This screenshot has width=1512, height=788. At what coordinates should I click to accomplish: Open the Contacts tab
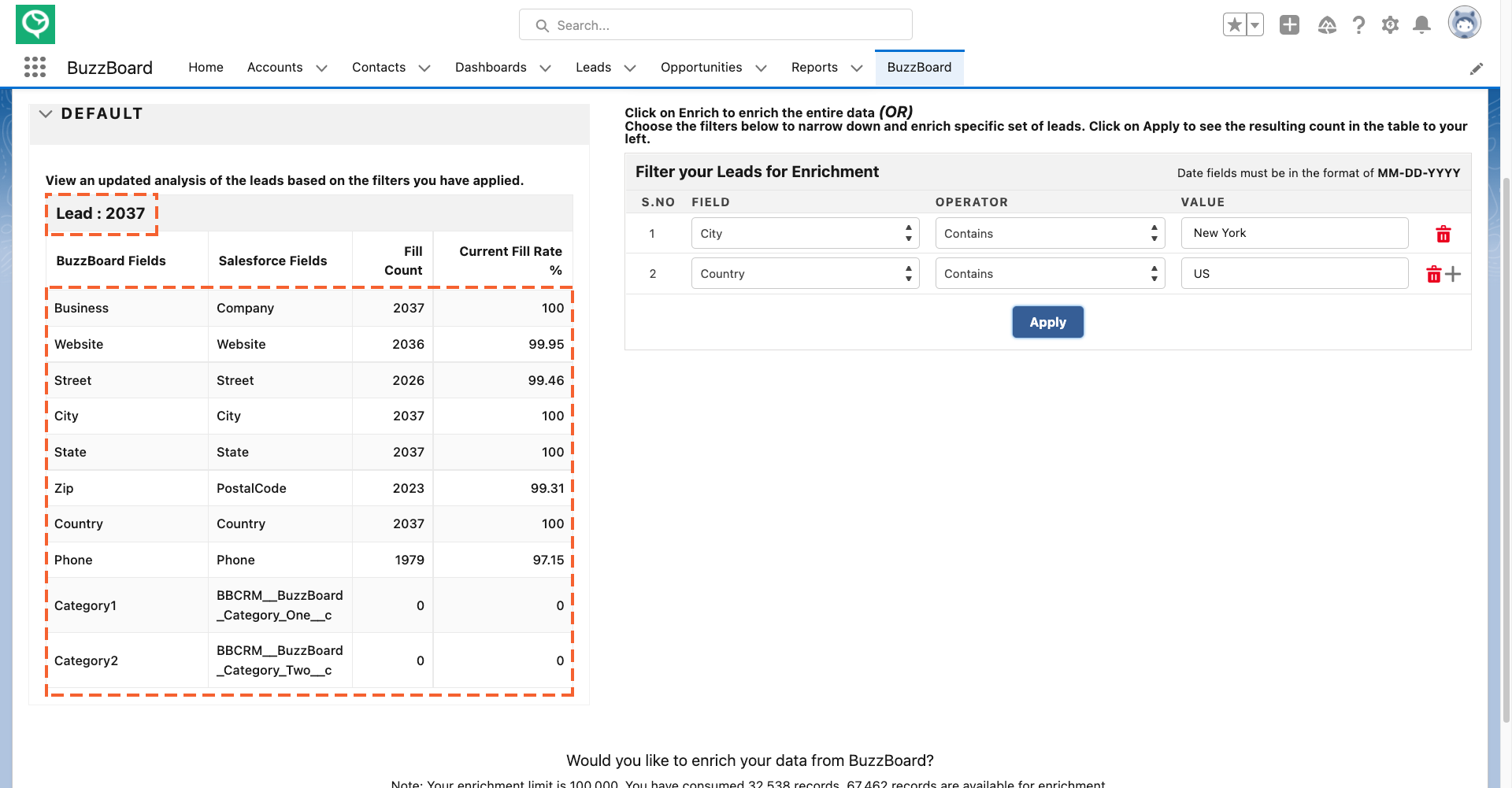[379, 68]
